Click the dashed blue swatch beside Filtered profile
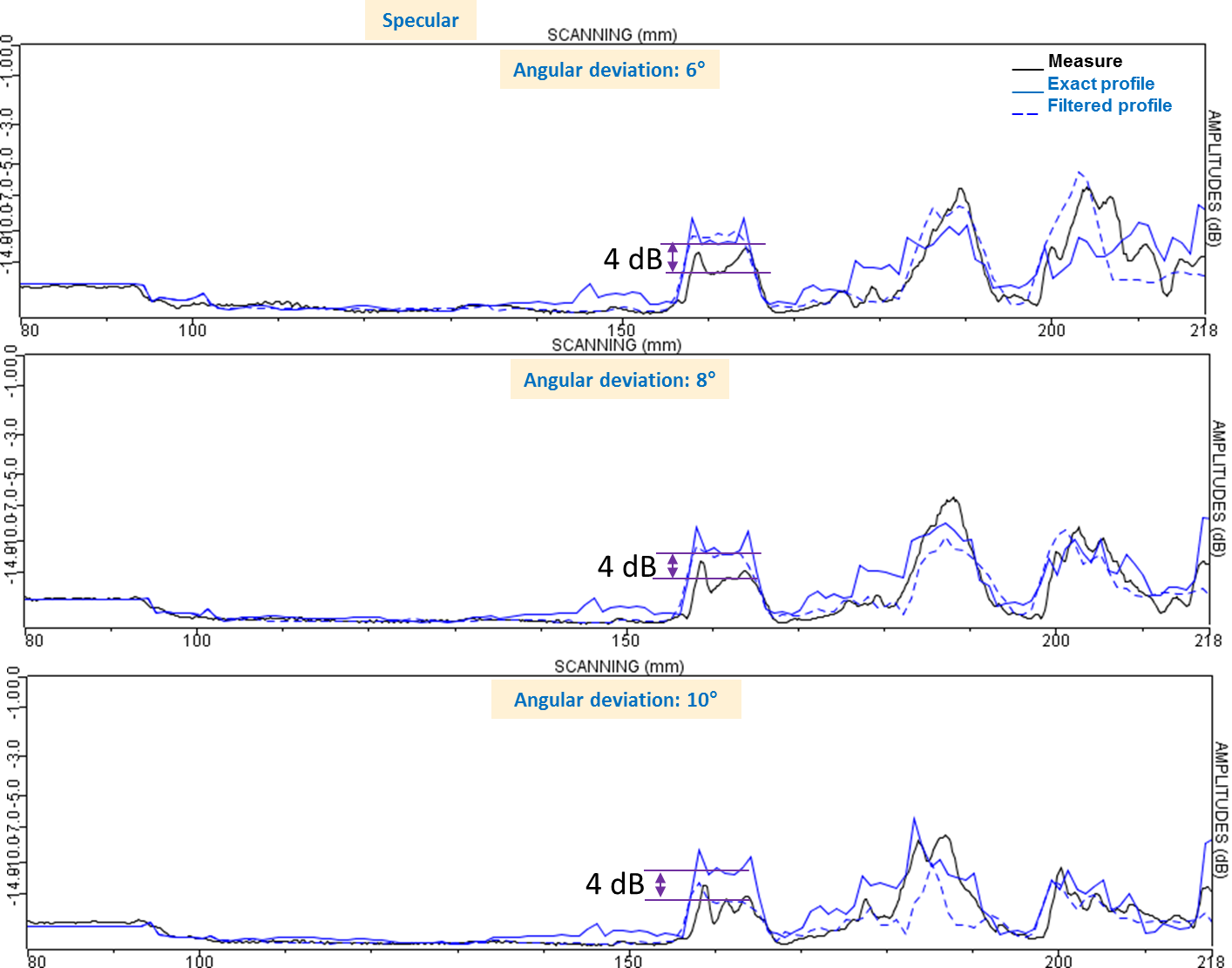 click(1026, 113)
